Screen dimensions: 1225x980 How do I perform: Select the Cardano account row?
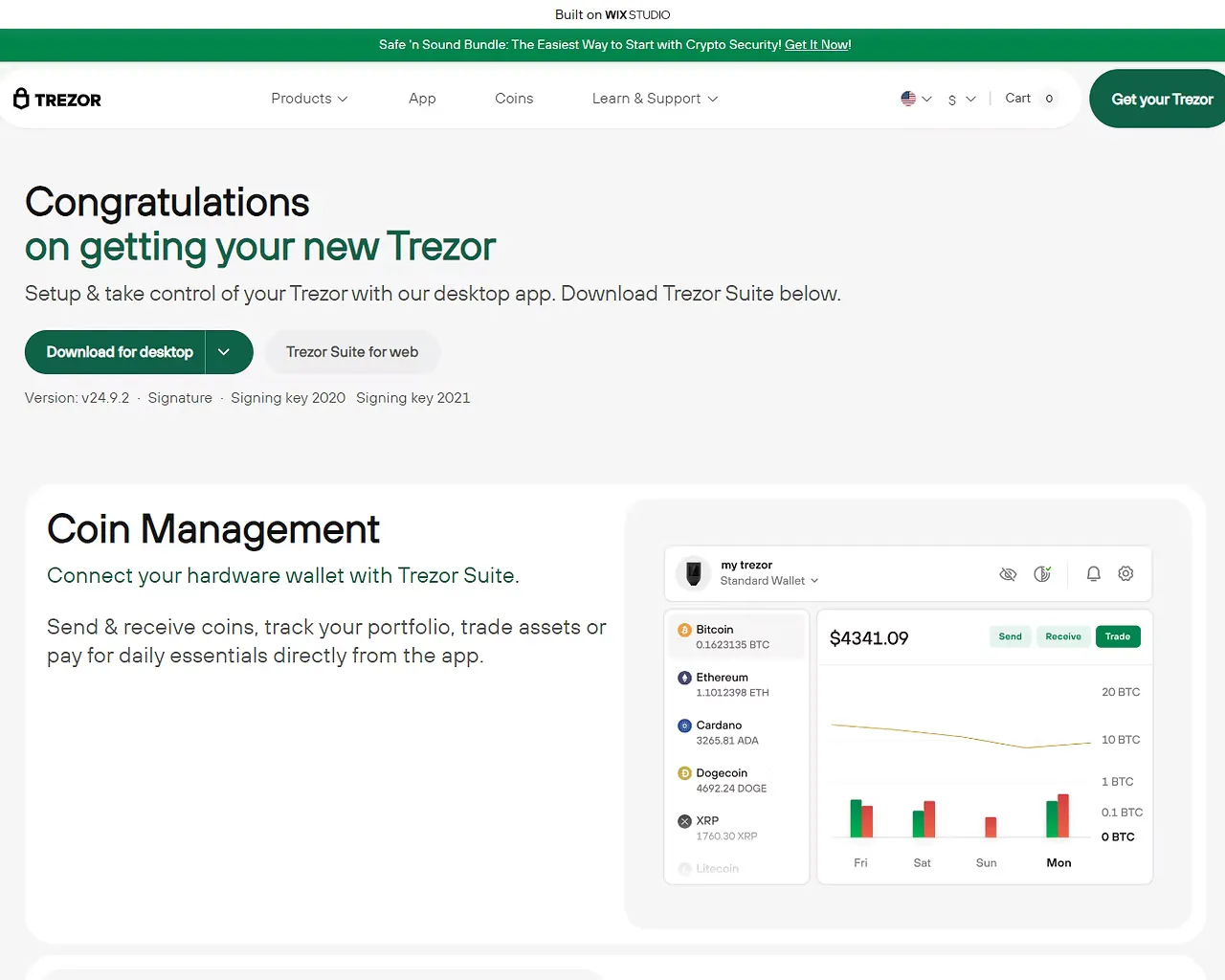(x=736, y=732)
